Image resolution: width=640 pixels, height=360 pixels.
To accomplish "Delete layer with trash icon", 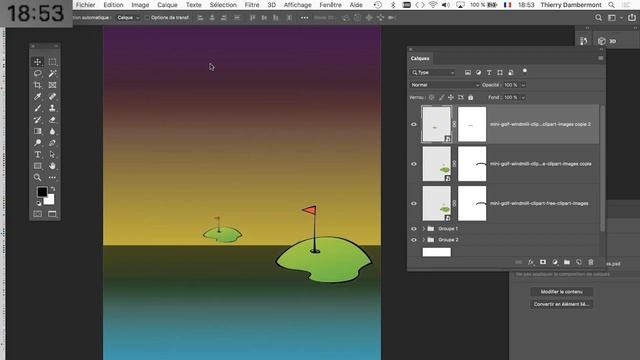I will [x=591, y=262].
